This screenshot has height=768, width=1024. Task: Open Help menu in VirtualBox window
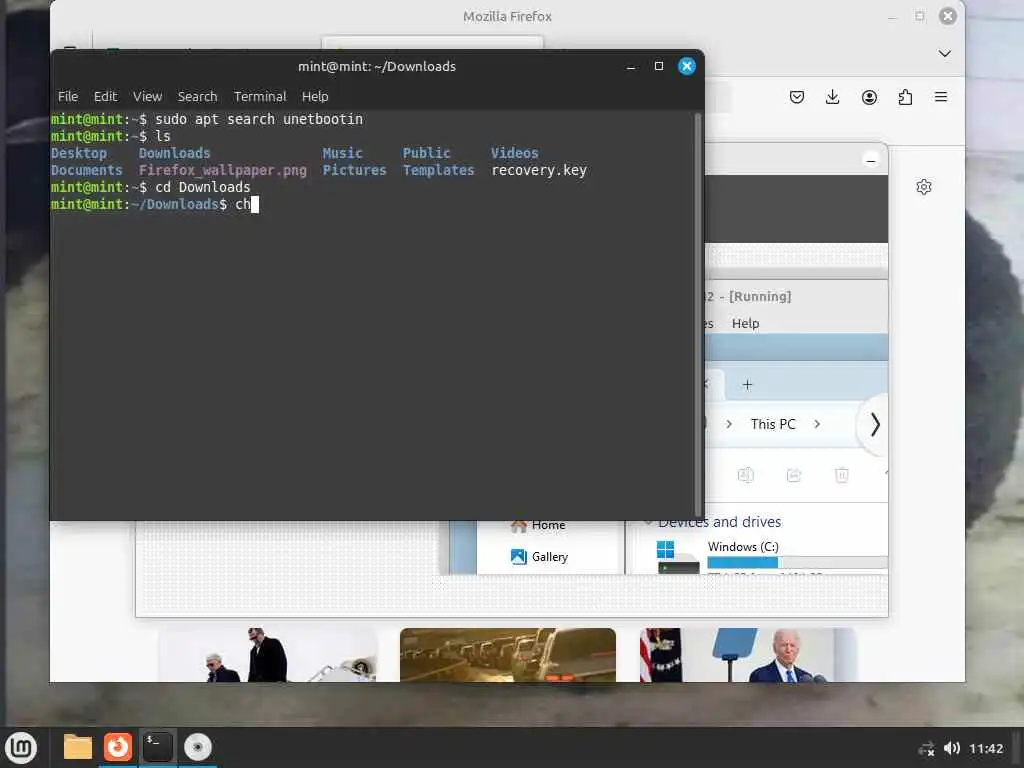pos(745,323)
